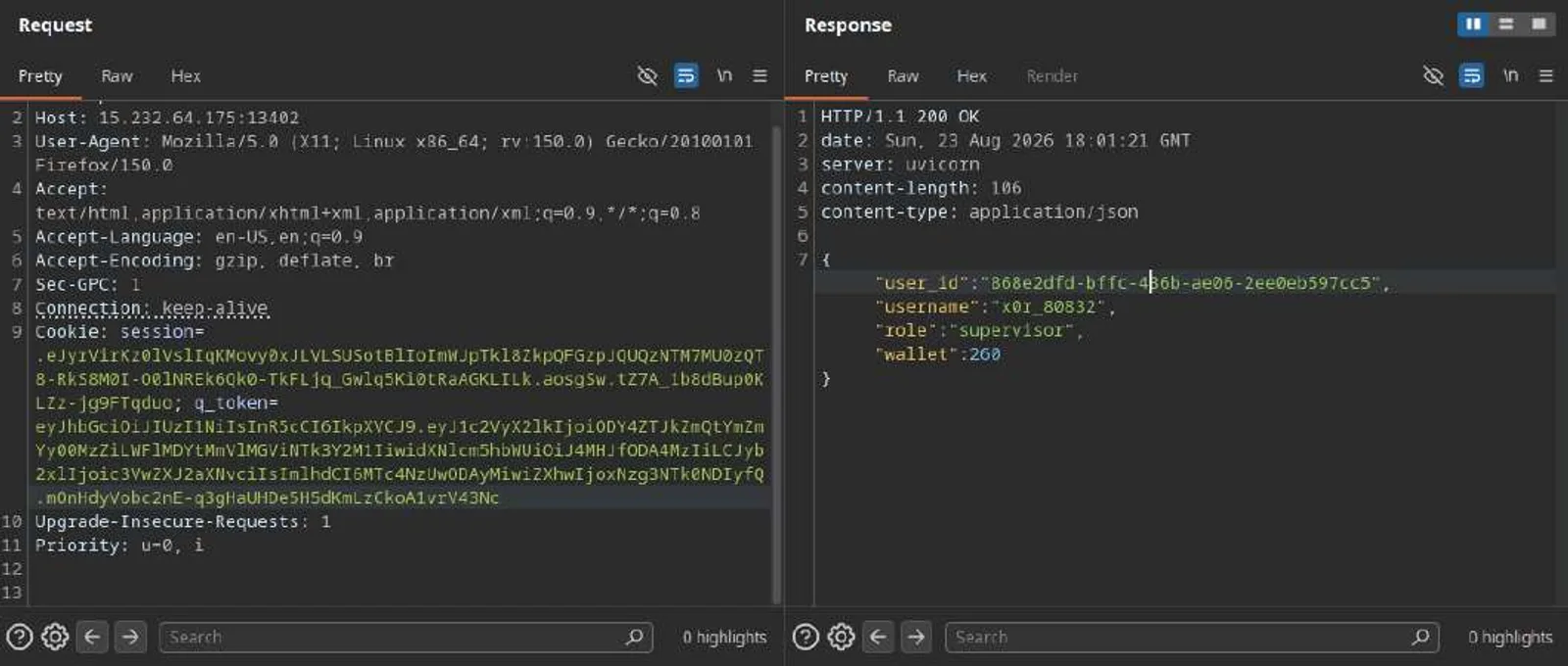Click server: uvicorn header line
Screen dimensions: 1568x666
click(900, 165)
